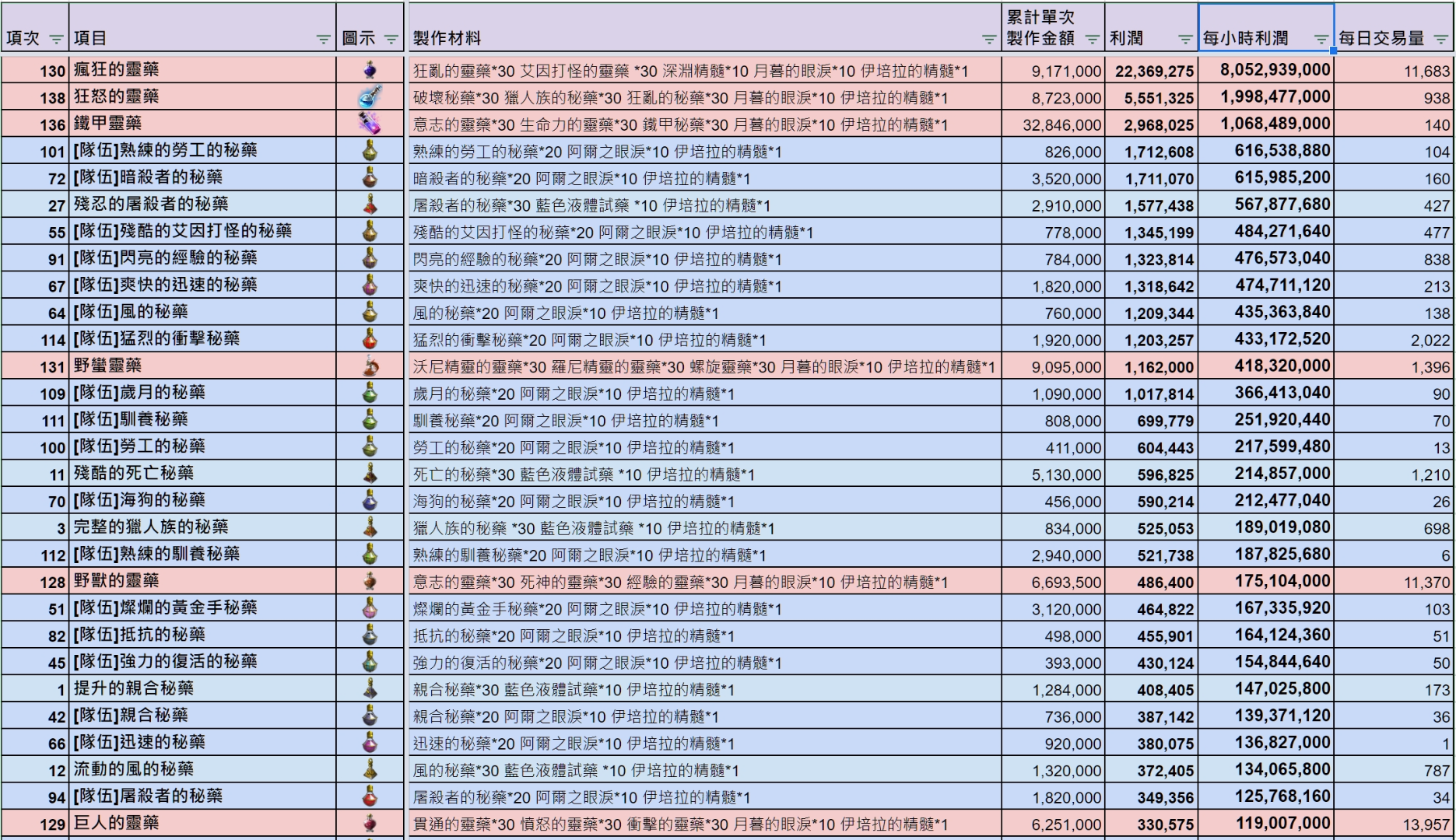The image size is (1456, 840).
Task: Click the potion icon for 野蠻靈藥
Action: (x=370, y=366)
